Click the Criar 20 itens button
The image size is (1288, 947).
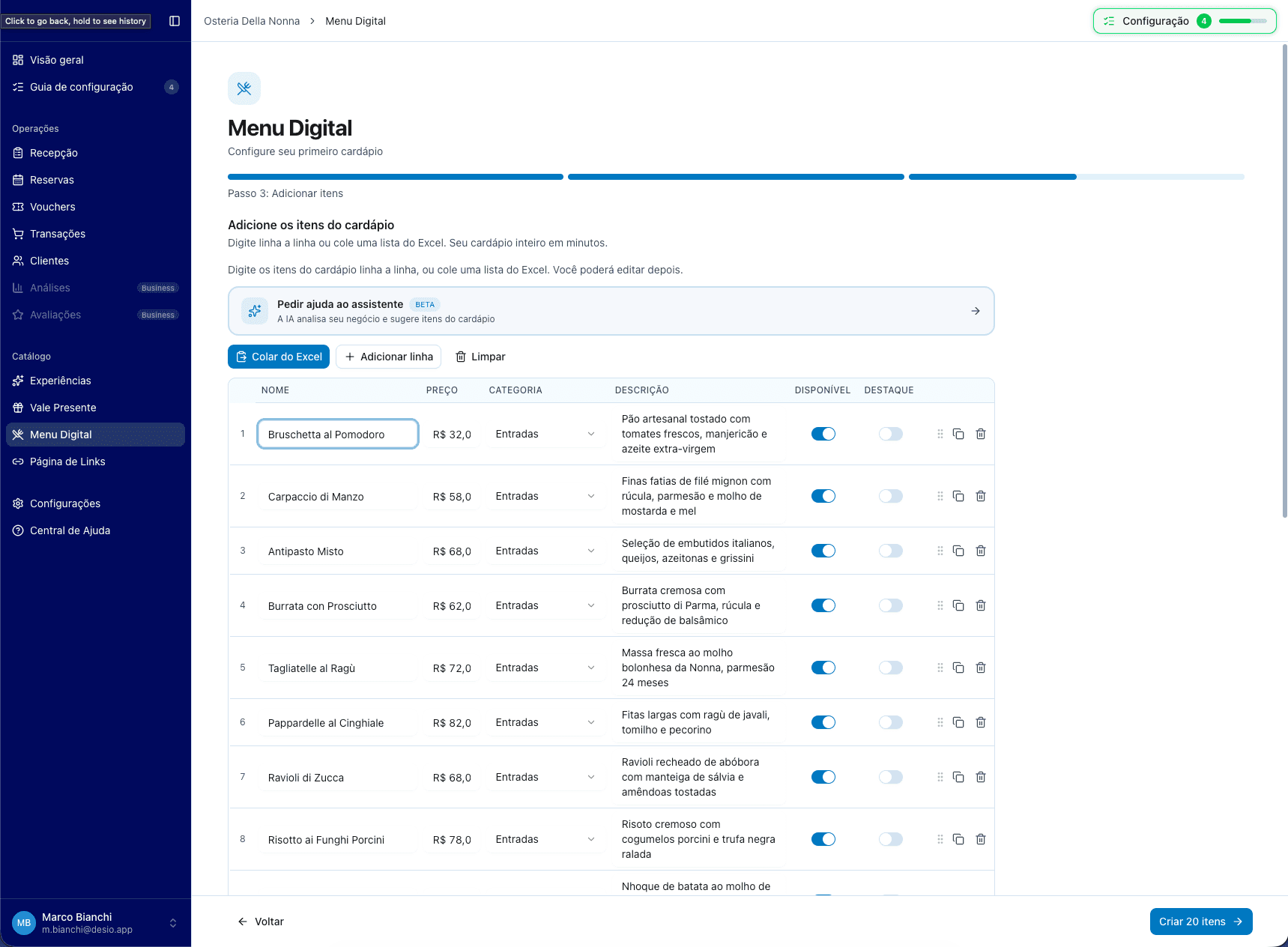tap(1200, 922)
